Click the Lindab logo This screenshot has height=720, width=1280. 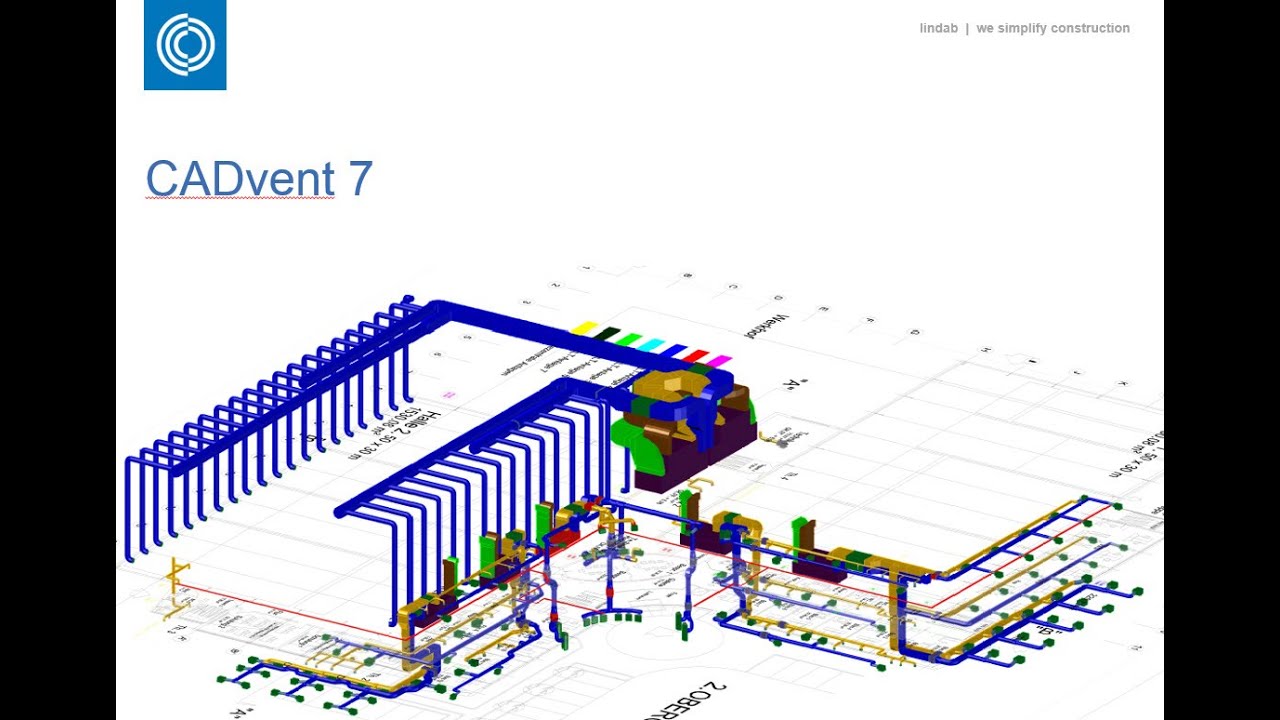click(x=185, y=45)
